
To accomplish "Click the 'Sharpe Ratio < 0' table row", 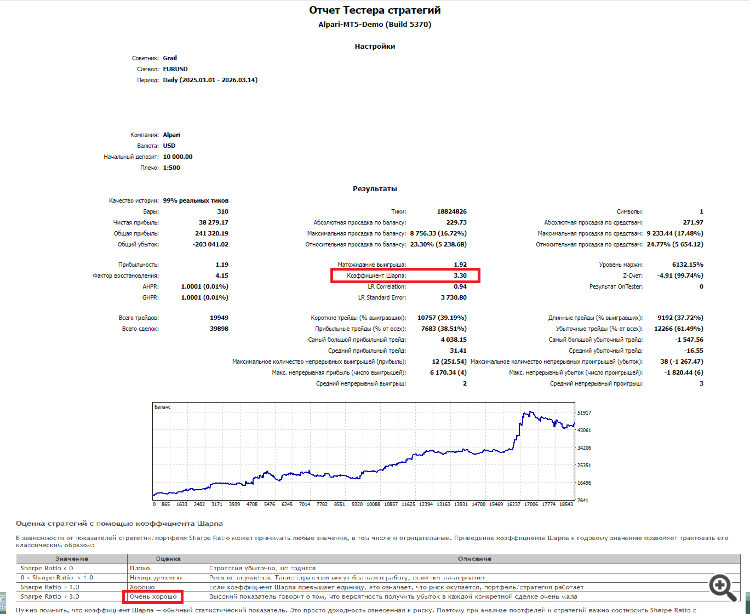I will 378,568.
